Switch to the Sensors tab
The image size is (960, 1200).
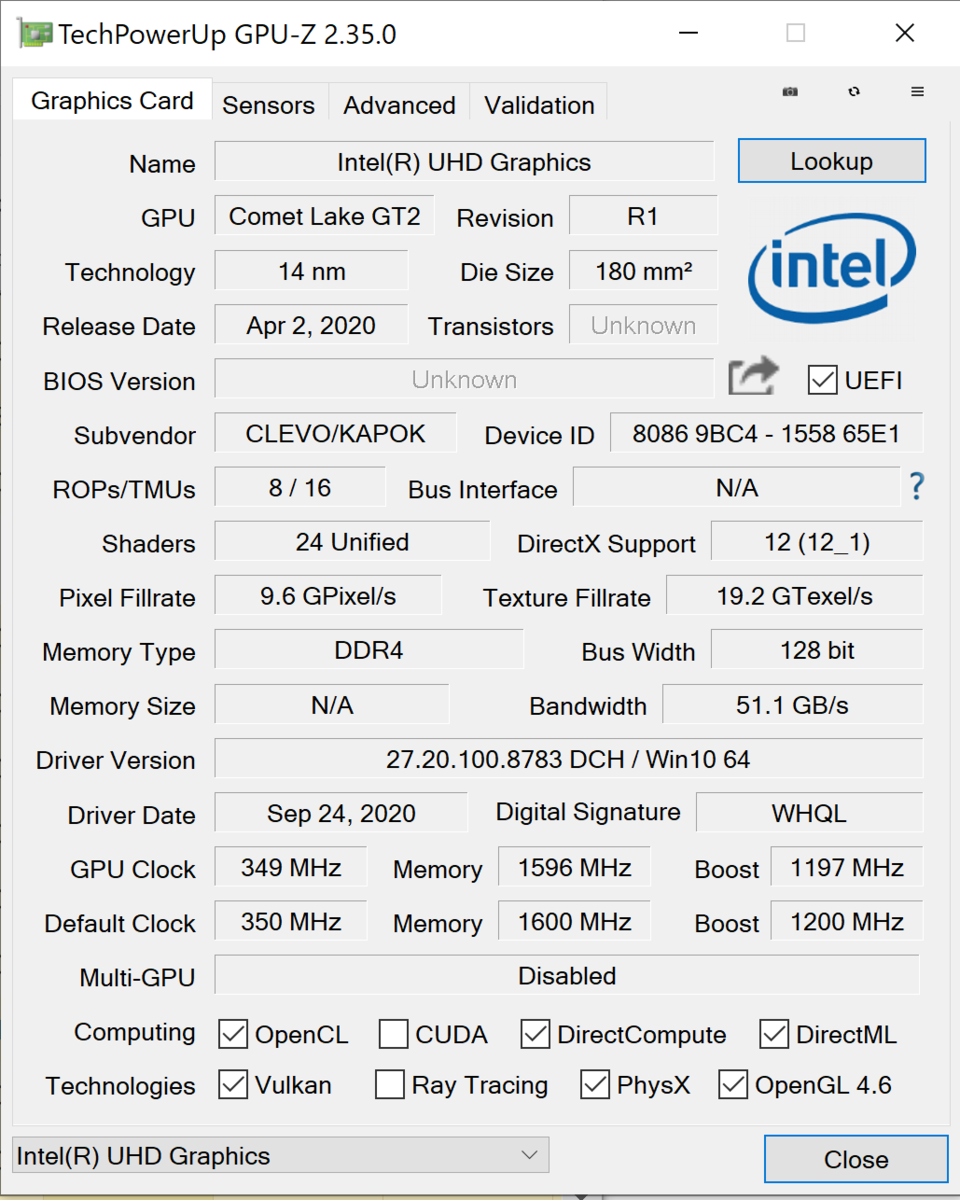[268, 105]
